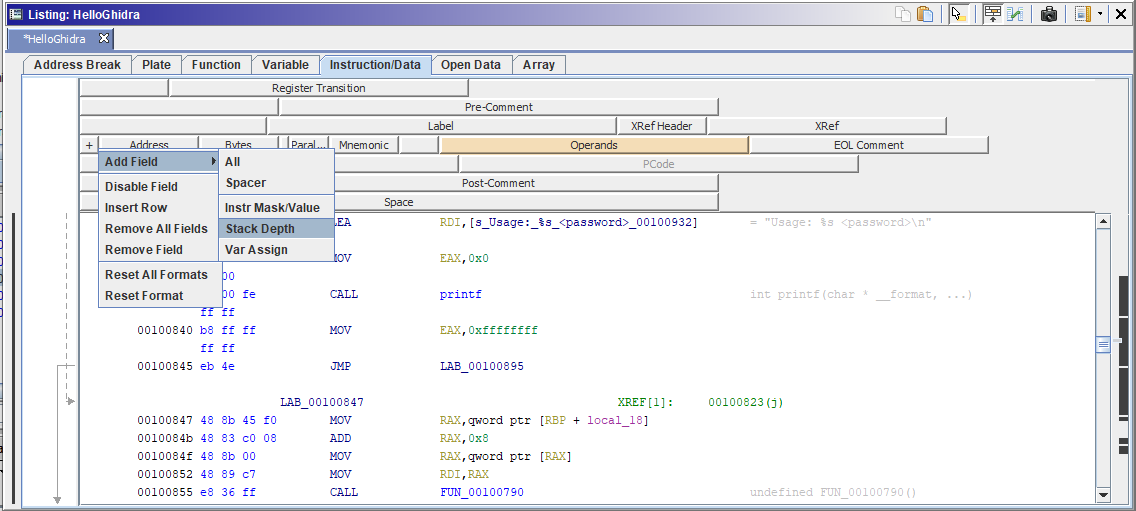The width and height of the screenshot is (1136, 511).
Task: Click the plus field at row start
Action: click(89, 145)
